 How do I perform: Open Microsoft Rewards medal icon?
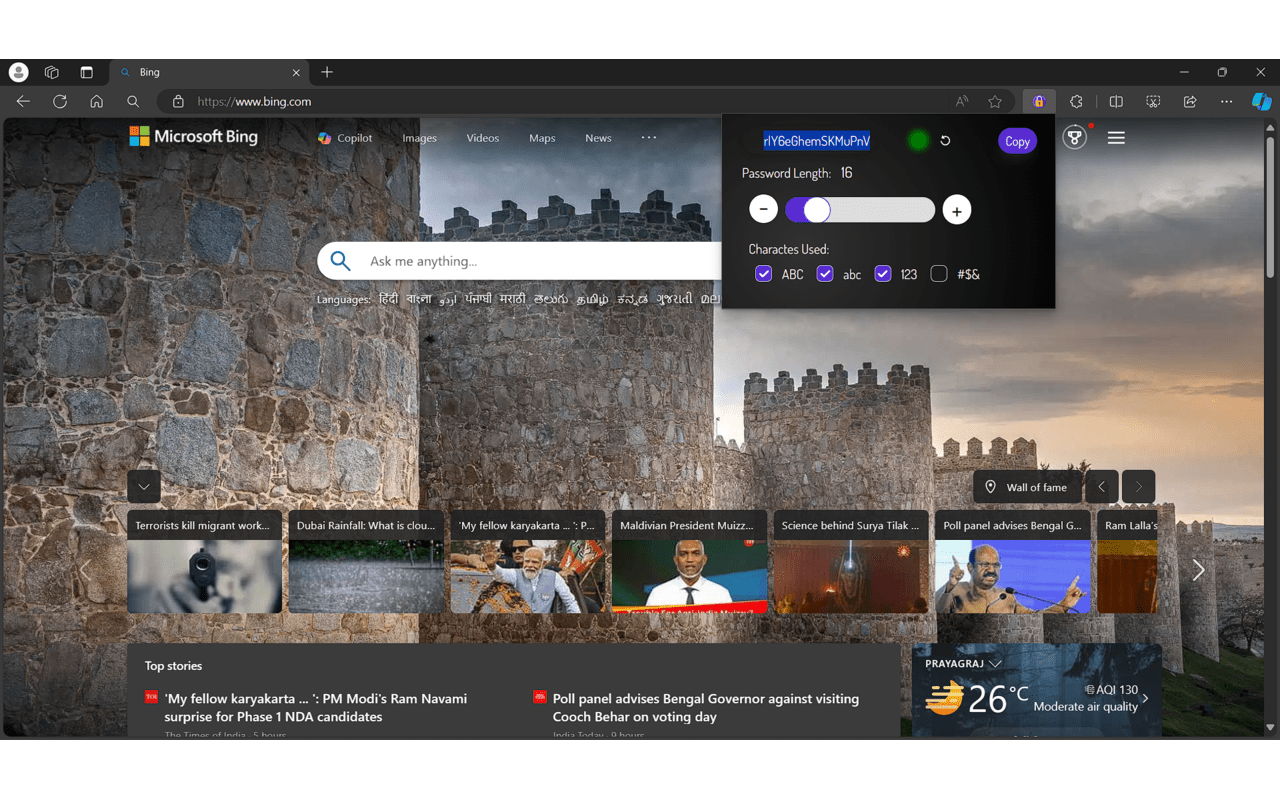(1075, 138)
